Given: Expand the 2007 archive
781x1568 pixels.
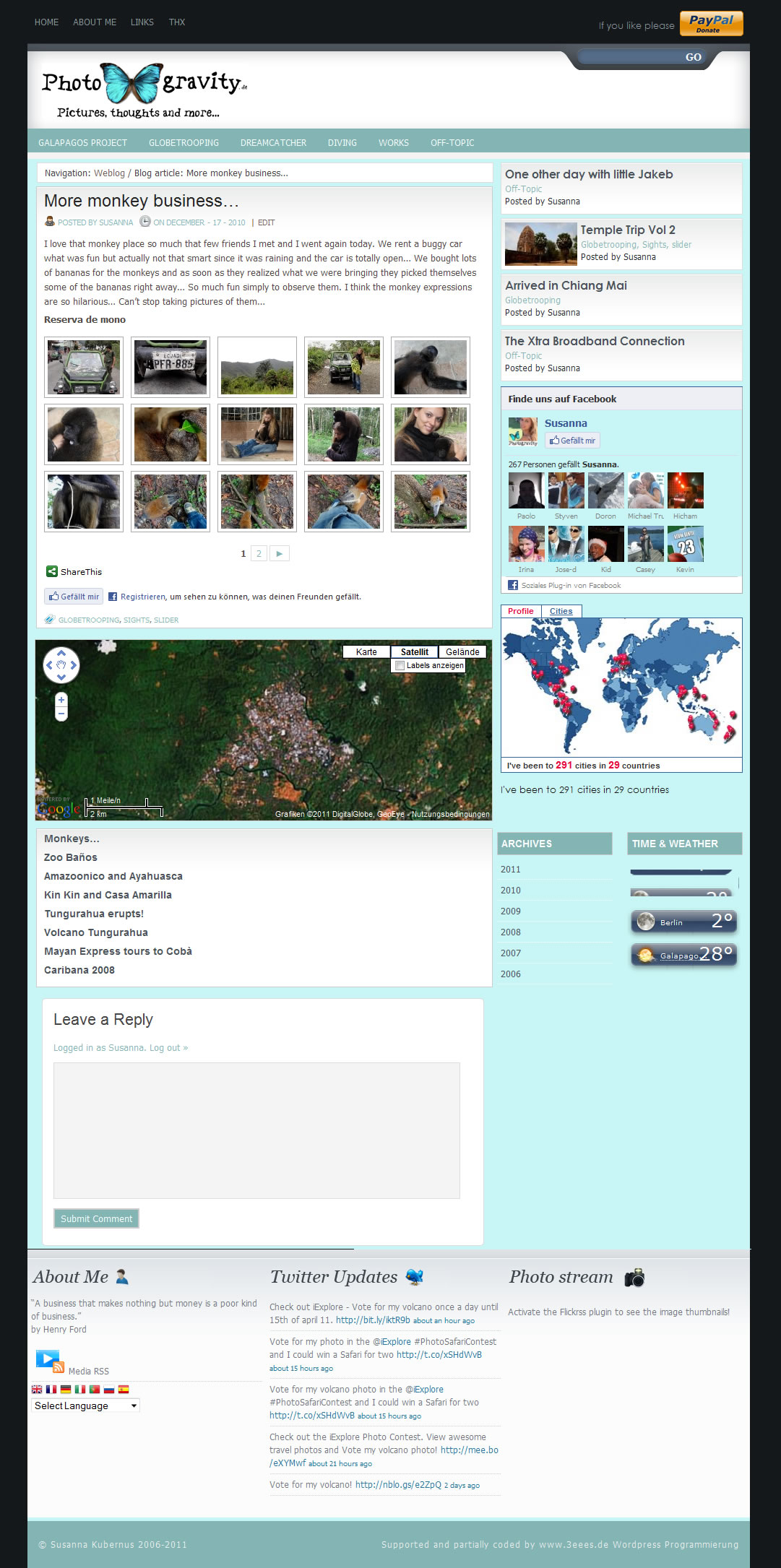Looking at the screenshot, I should (x=511, y=953).
